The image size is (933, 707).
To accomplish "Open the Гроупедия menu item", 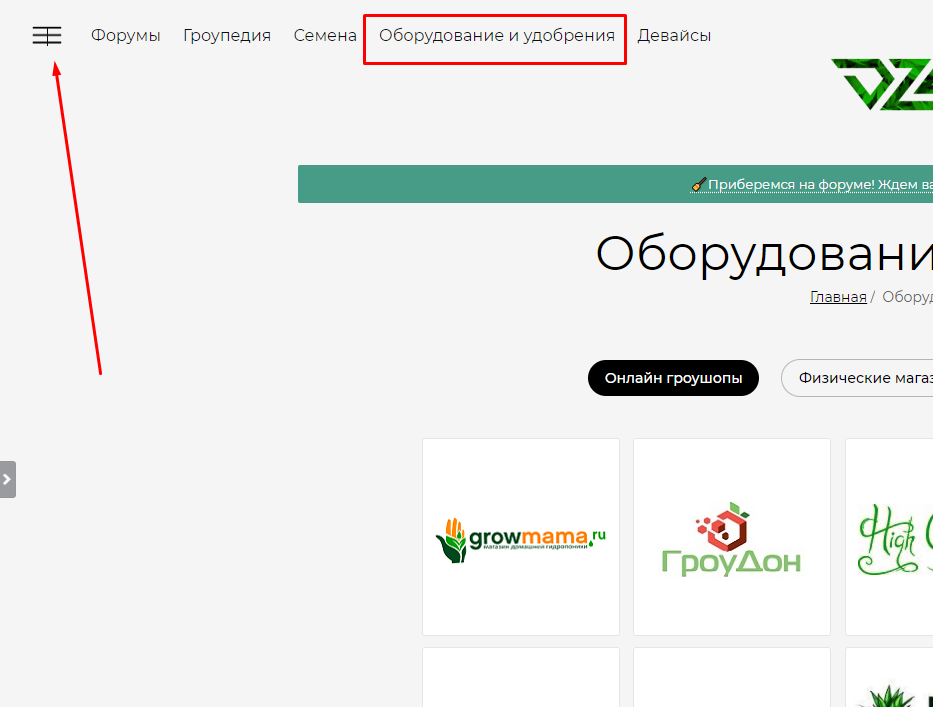I will point(227,36).
